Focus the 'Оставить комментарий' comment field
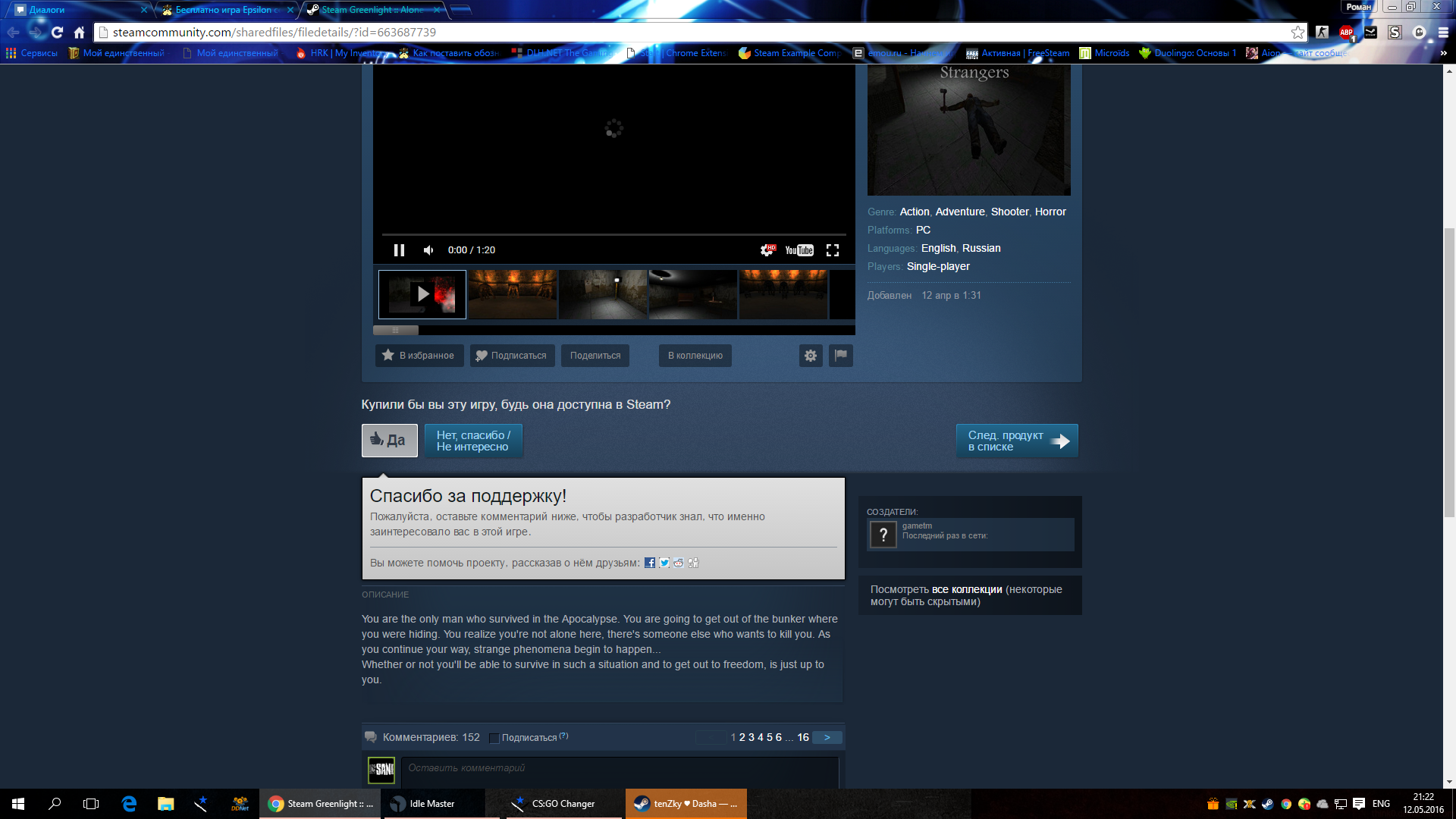 click(x=620, y=772)
